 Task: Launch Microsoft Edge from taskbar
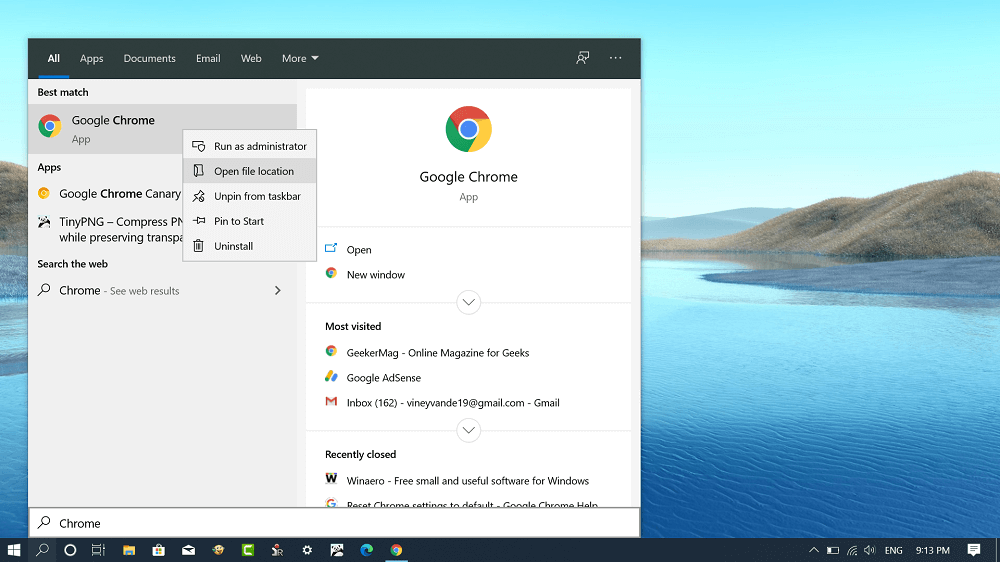[x=367, y=550]
